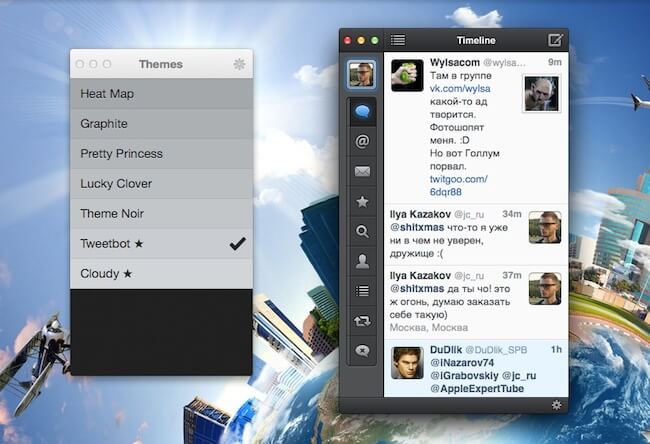The image size is (650, 444).
Task: Choose Graphite from the themes list
Action: (x=161, y=124)
